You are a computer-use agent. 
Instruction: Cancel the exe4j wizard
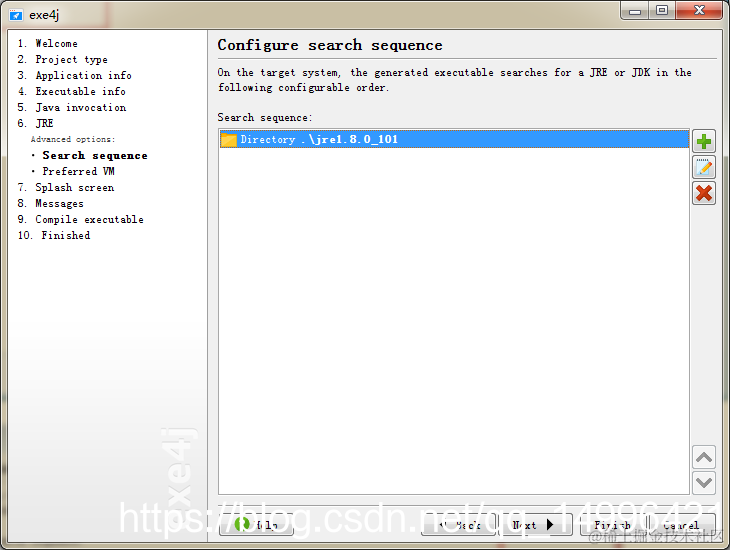coord(682,524)
